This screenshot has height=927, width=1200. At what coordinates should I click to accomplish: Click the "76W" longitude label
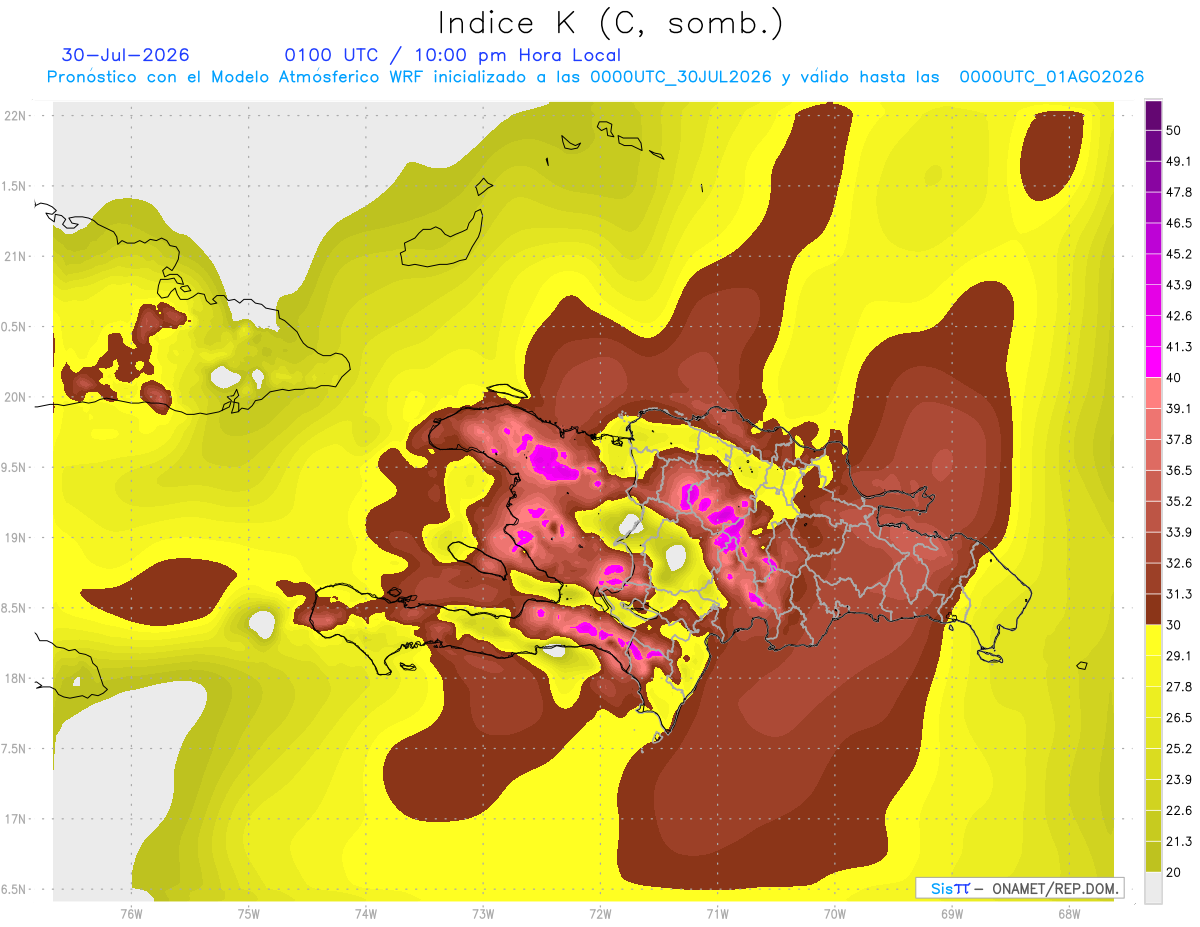pyautogui.click(x=131, y=913)
